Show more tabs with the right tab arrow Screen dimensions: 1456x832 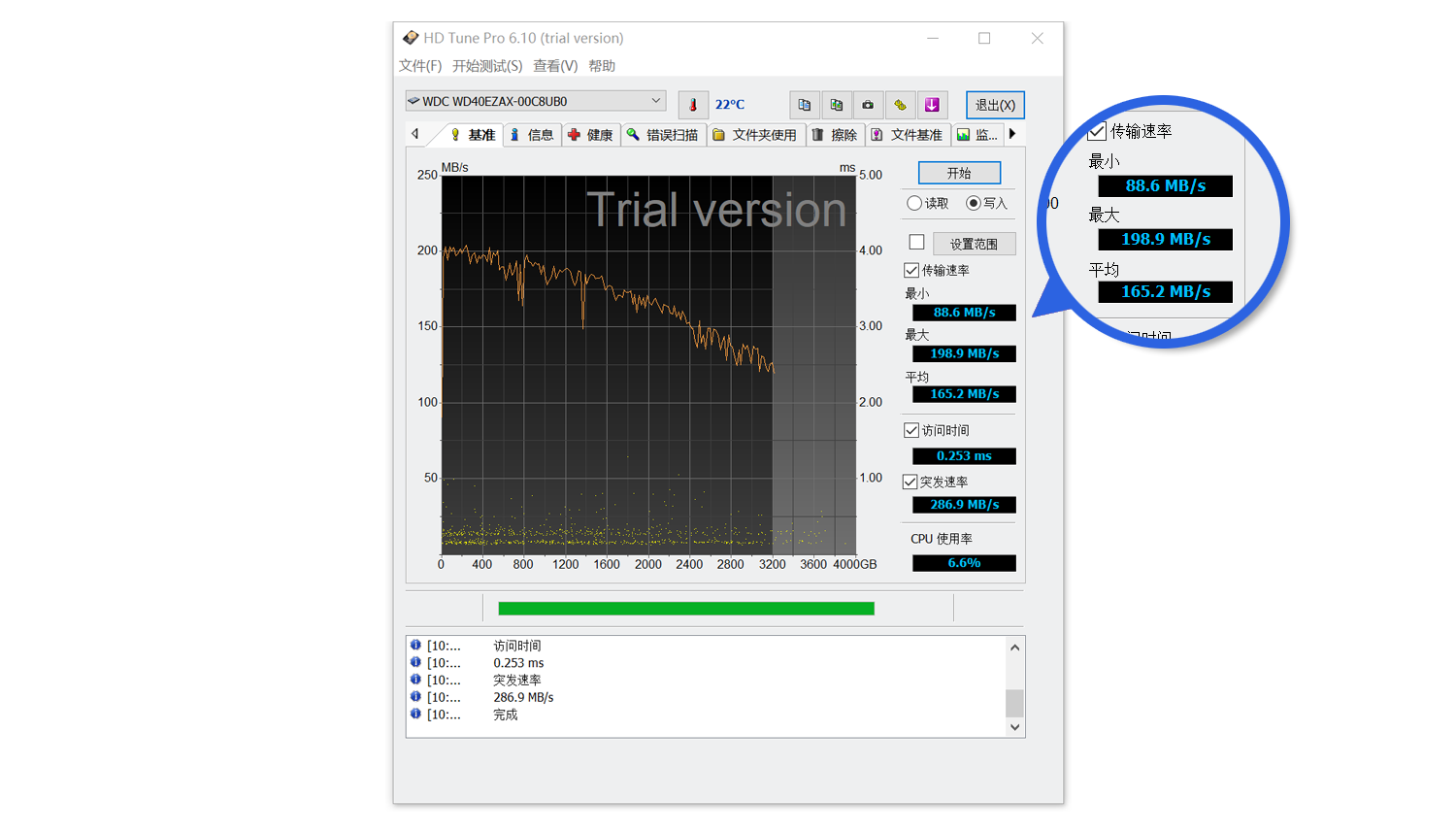tap(1012, 134)
